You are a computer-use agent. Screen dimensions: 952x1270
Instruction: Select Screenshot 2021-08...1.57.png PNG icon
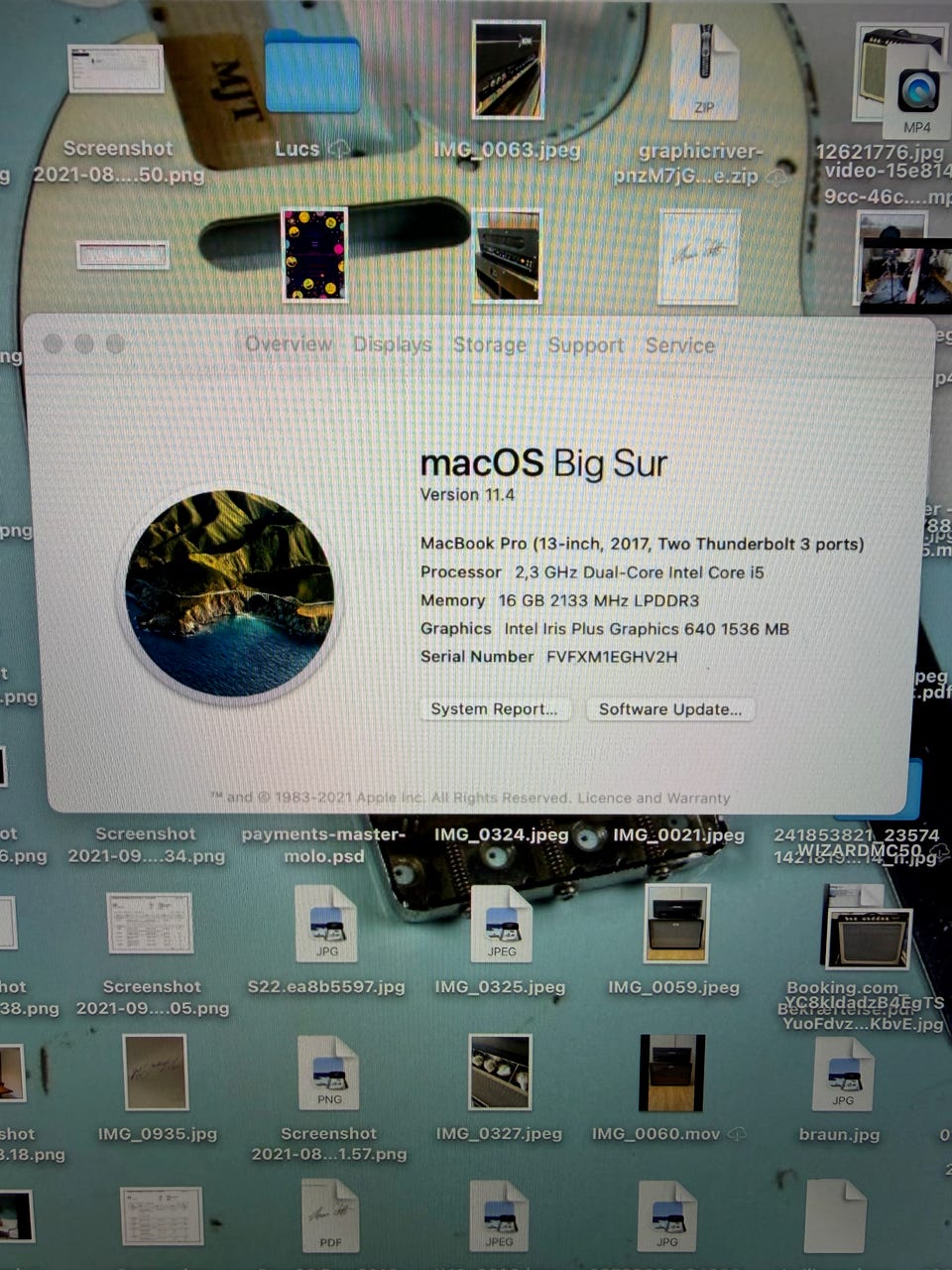point(328,1074)
